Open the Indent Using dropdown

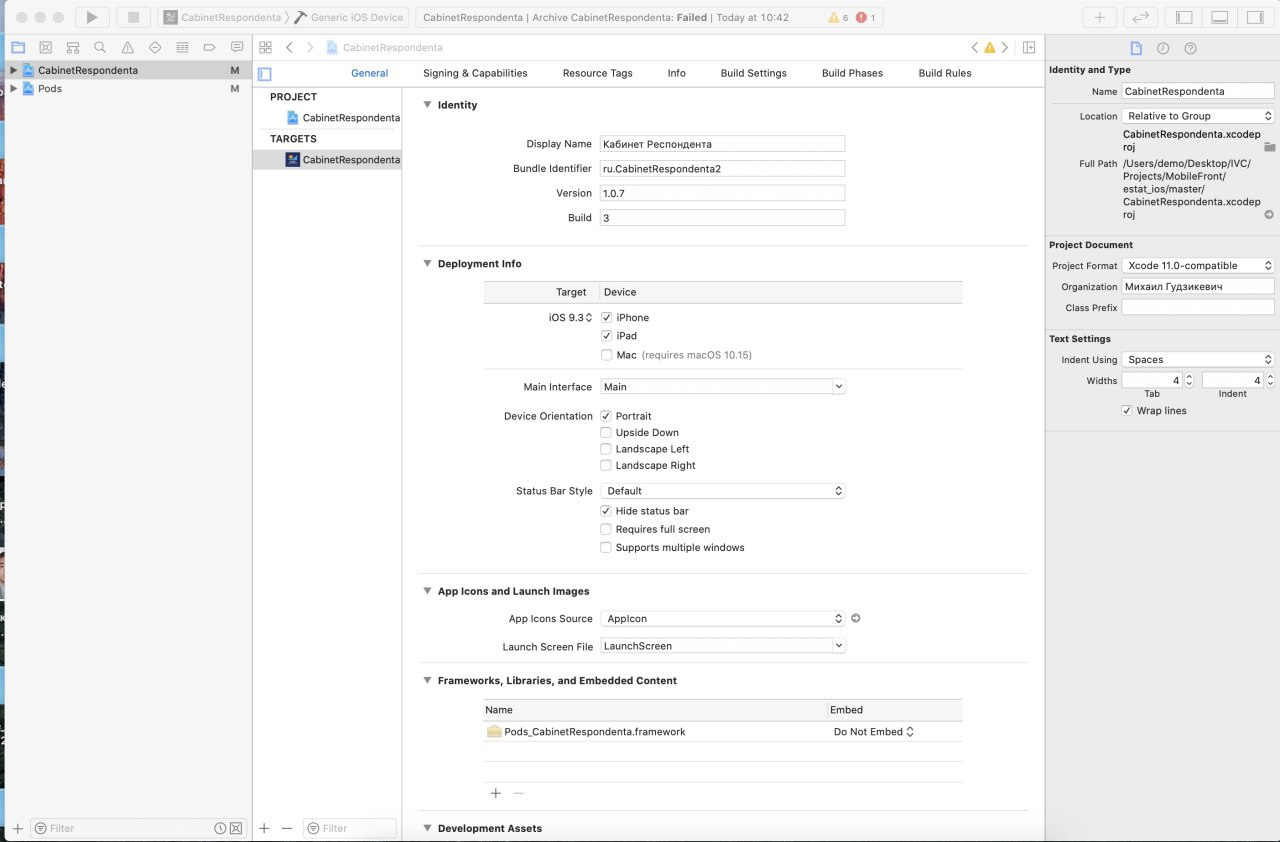1198,359
